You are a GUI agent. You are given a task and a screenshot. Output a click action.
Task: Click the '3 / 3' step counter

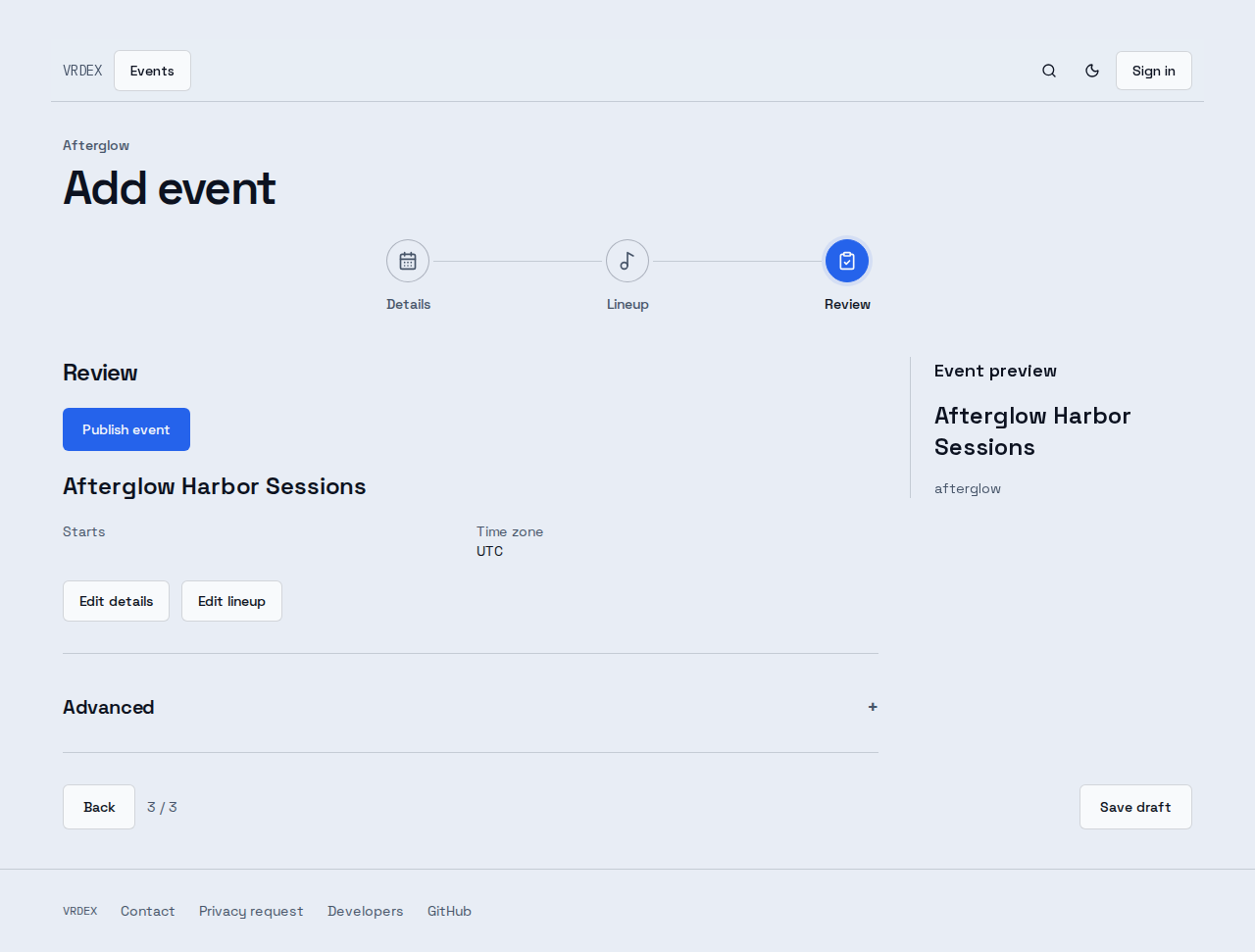tap(162, 807)
